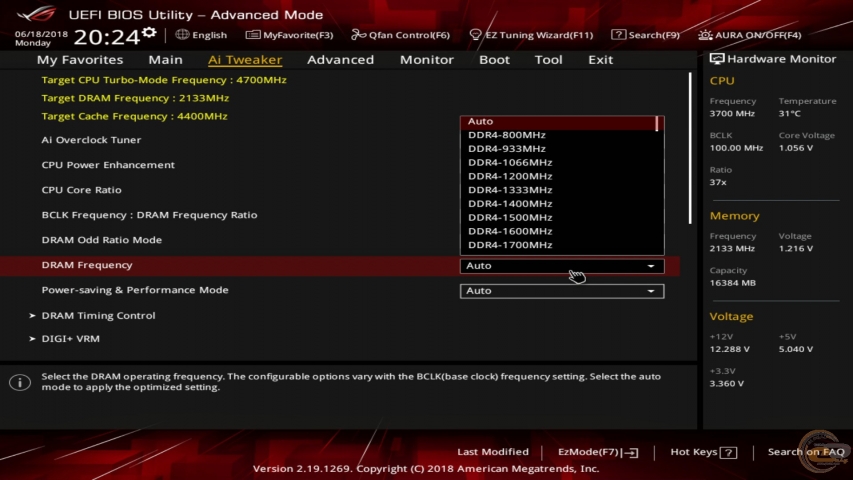Click memory capacity 16384 MB value

(x=732, y=283)
